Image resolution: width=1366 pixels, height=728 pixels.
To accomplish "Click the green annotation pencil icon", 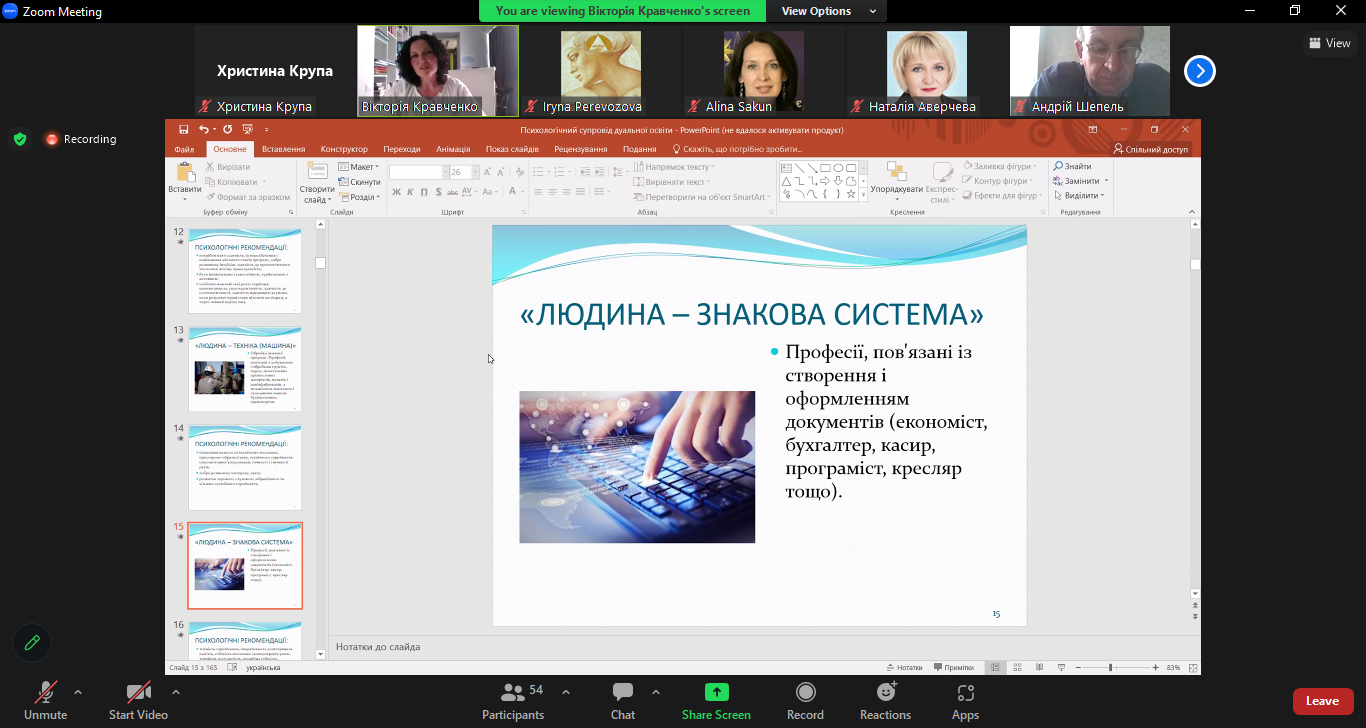I will [32, 643].
